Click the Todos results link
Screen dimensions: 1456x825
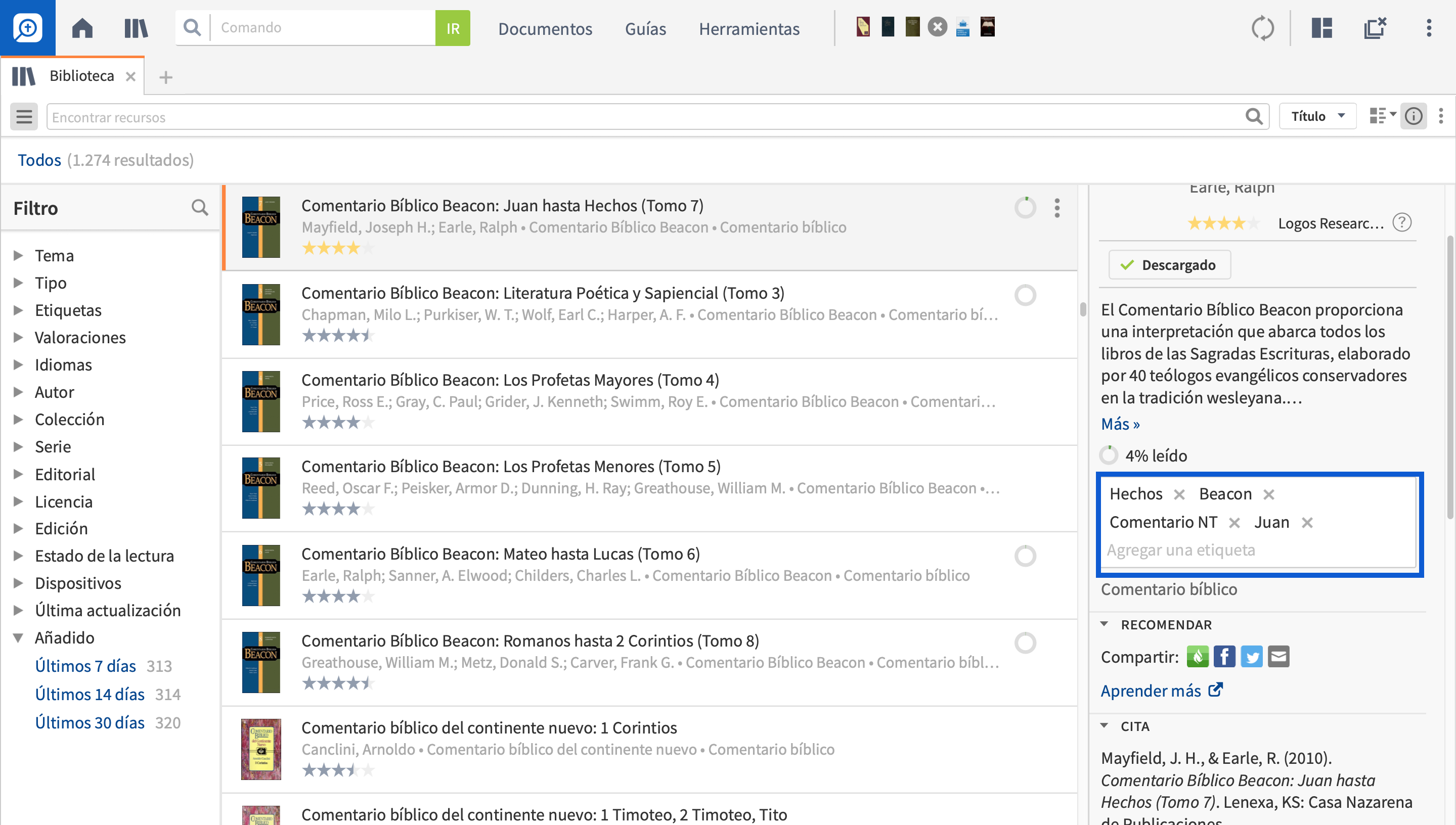click(x=39, y=160)
